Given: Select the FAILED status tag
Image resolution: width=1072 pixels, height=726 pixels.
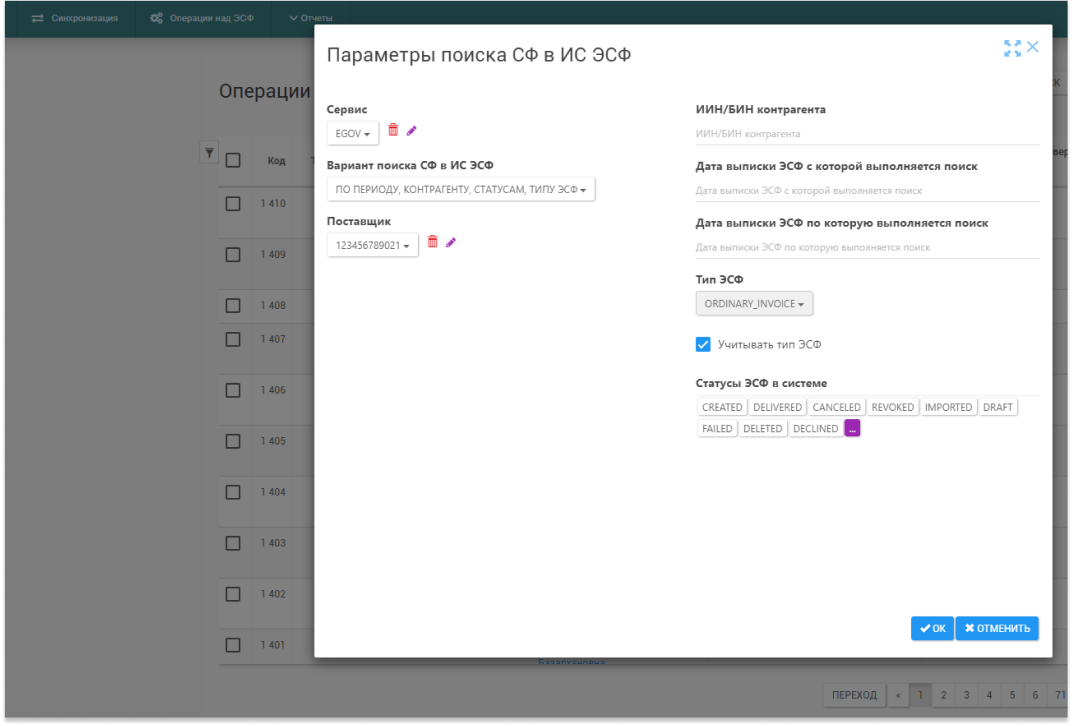Looking at the screenshot, I should point(717,429).
